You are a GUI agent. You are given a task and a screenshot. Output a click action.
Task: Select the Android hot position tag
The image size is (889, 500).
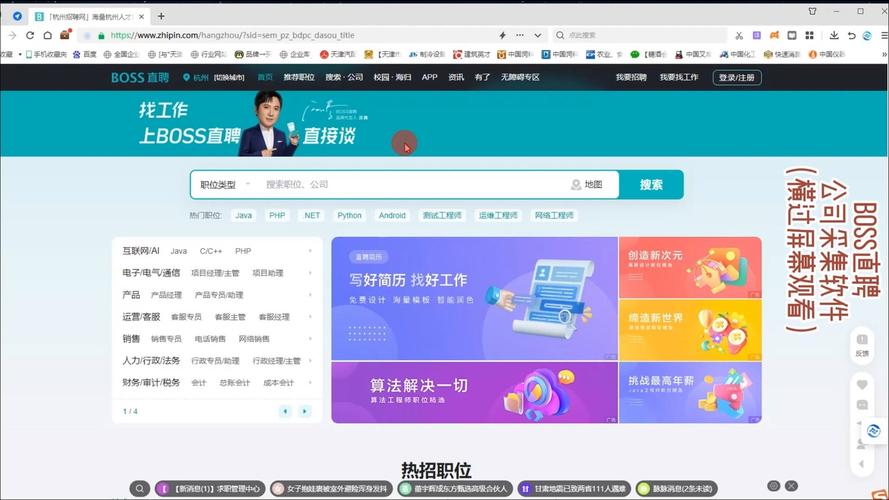coord(392,215)
